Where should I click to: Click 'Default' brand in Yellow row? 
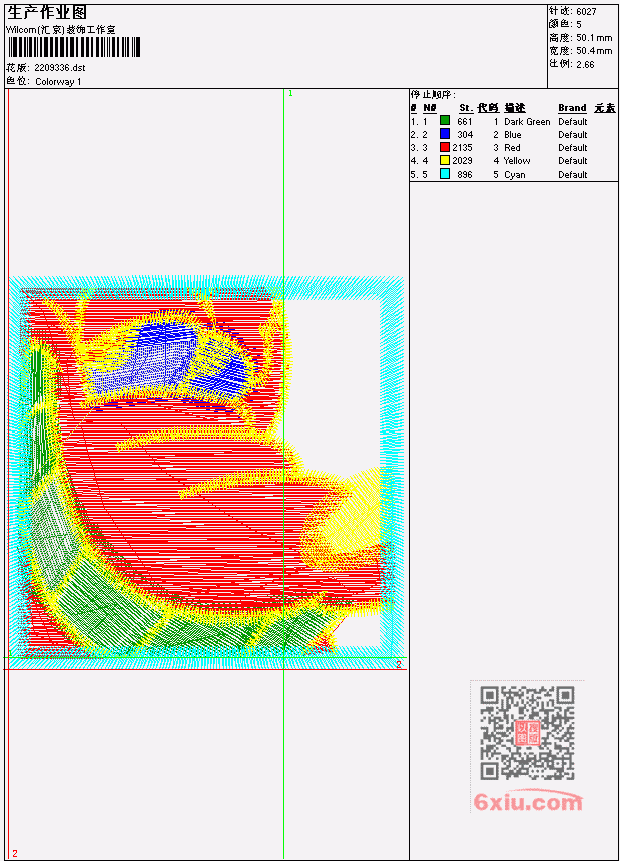tap(572, 161)
